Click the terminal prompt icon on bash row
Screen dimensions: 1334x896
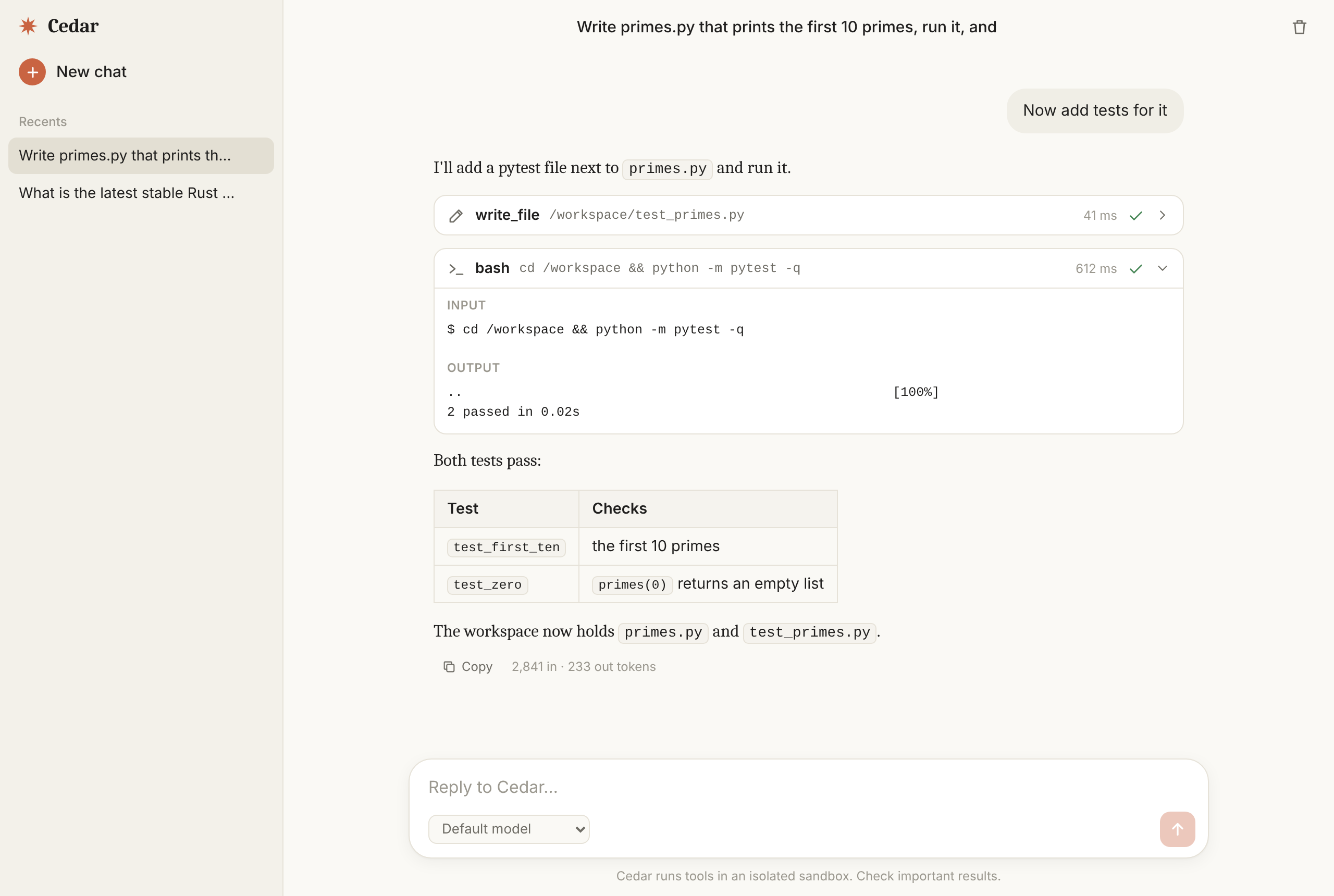[455, 269]
